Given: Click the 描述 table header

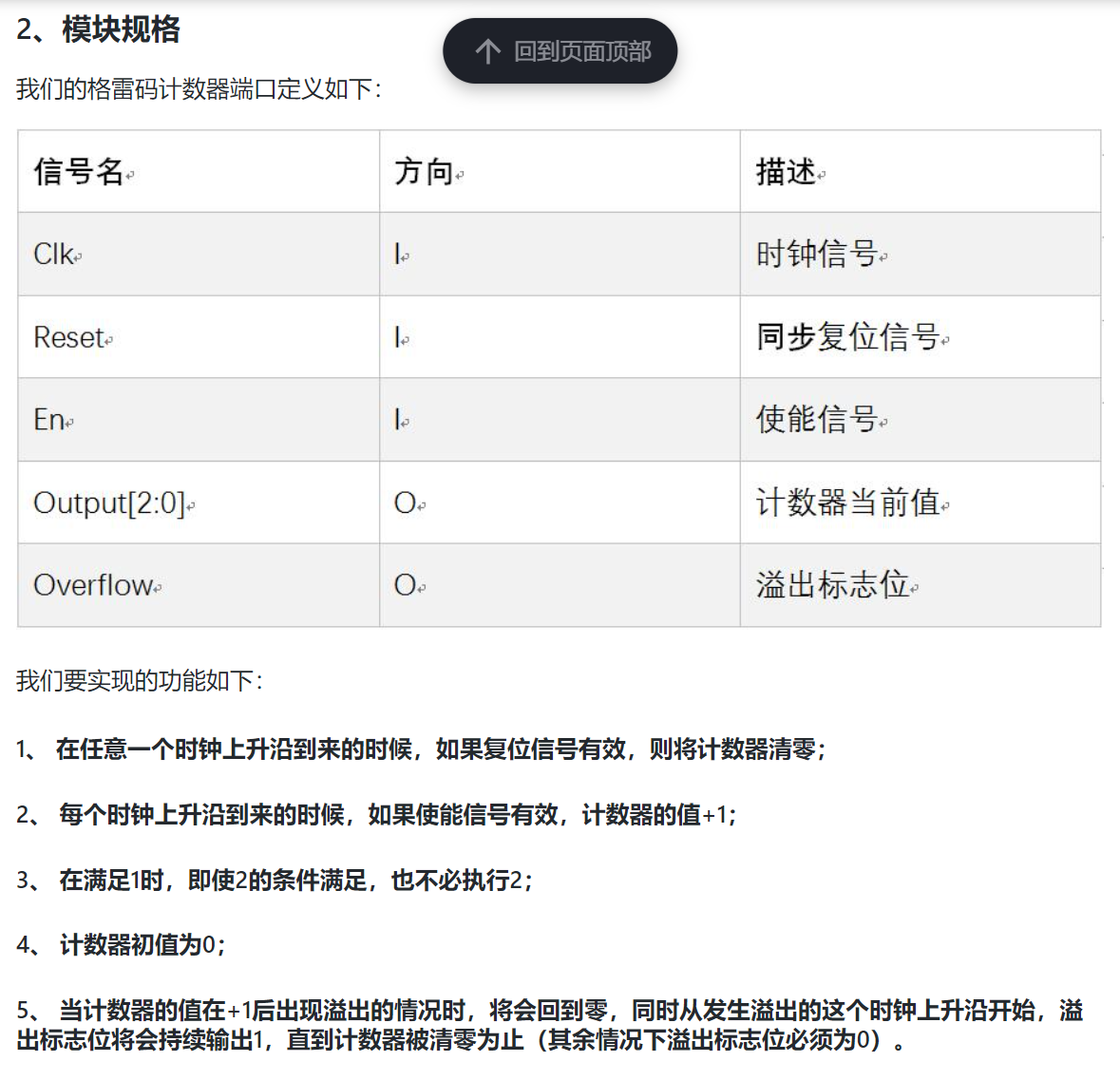Looking at the screenshot, I should (x=920, y=171).
